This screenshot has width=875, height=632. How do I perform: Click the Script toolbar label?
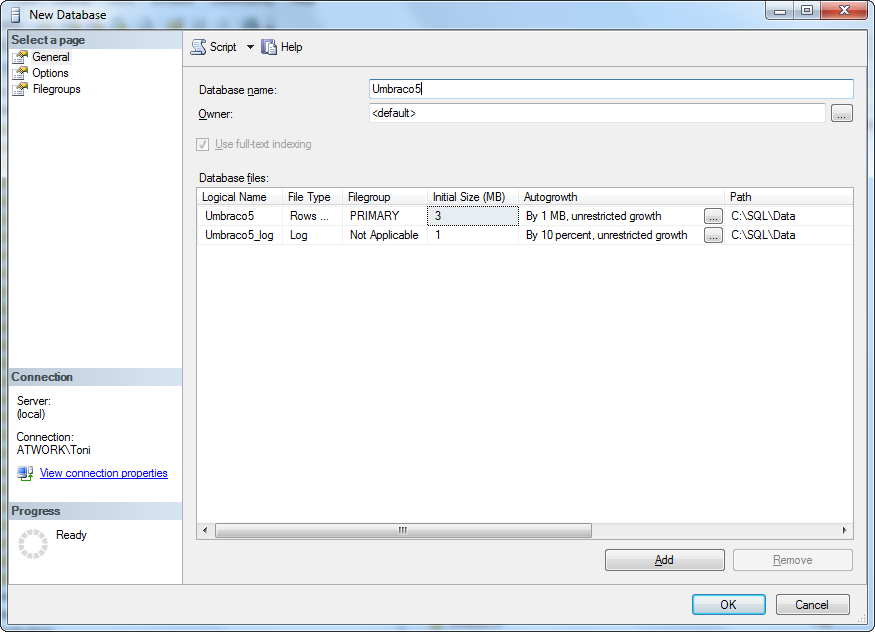[223, 47]
